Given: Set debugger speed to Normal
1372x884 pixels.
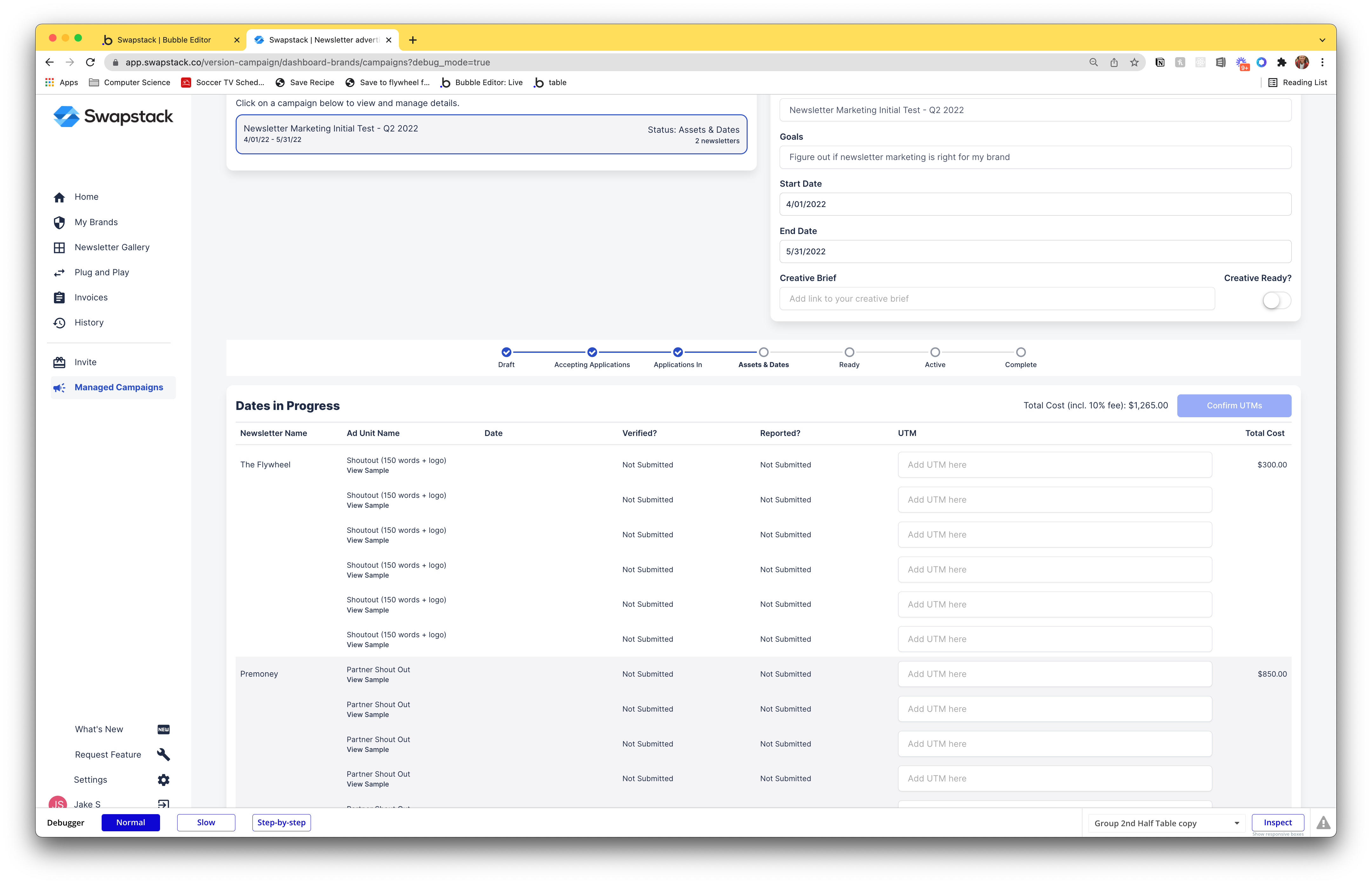Looking at the screenshot, I should click(130, 822).
